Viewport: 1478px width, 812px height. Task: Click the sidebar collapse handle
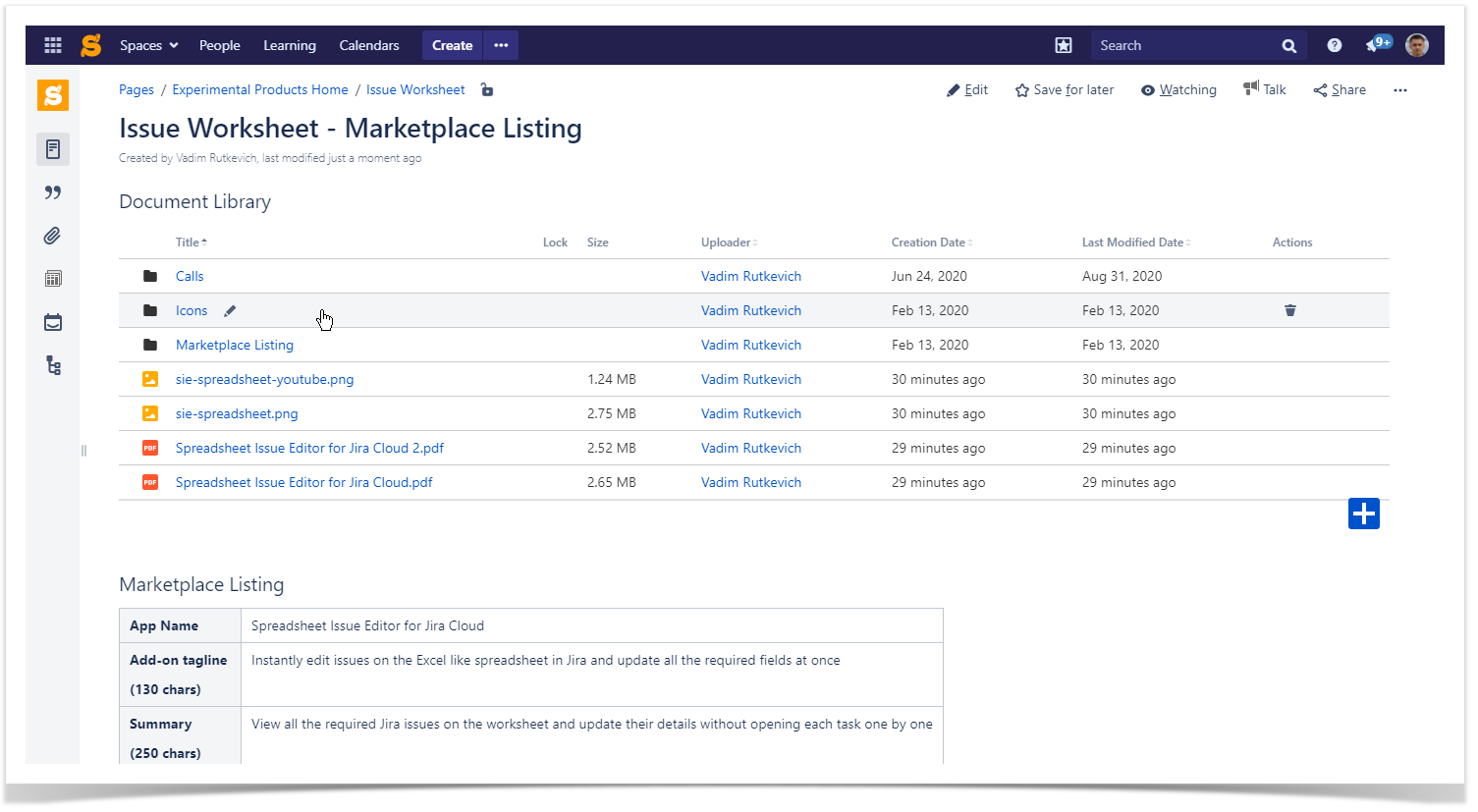point(83,451)
